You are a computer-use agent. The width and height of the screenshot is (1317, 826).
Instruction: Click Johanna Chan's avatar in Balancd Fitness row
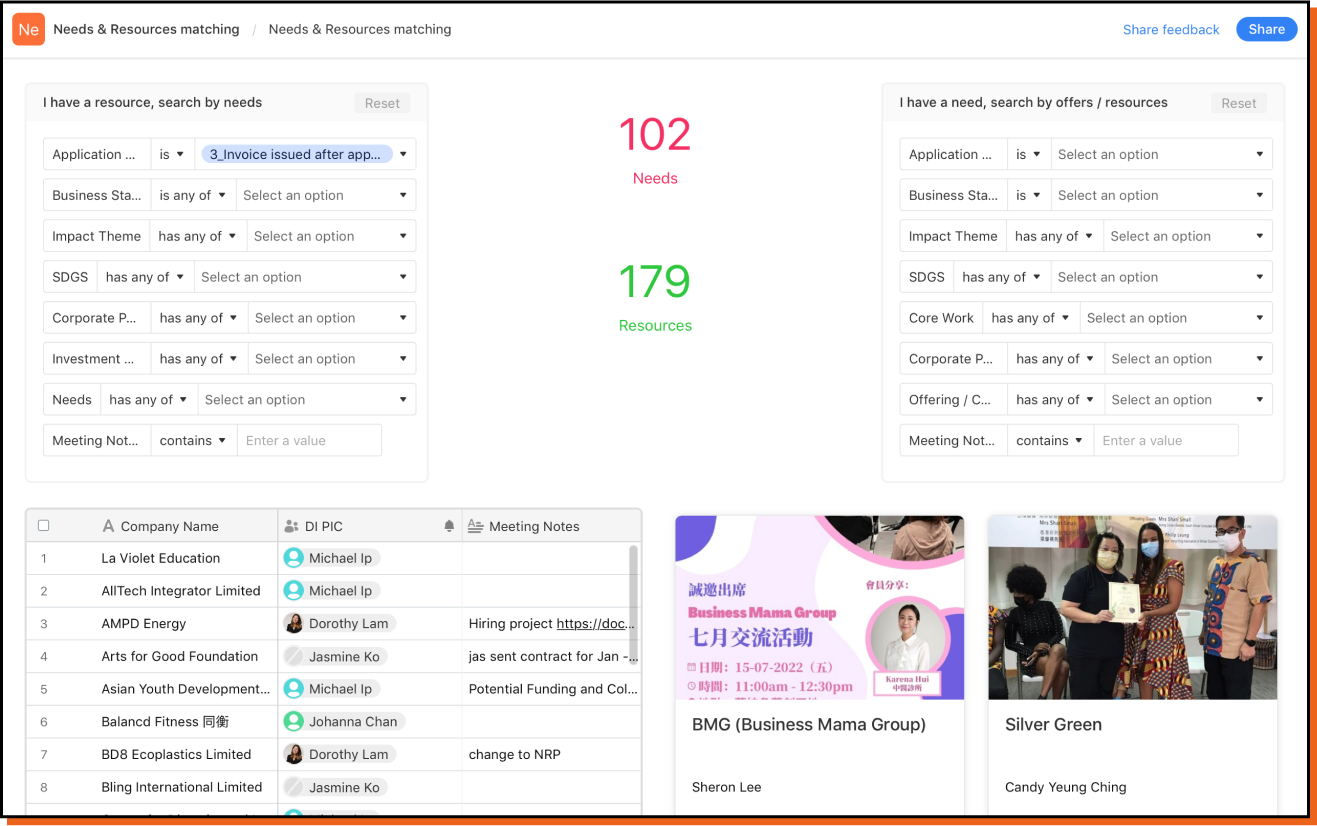293,721
